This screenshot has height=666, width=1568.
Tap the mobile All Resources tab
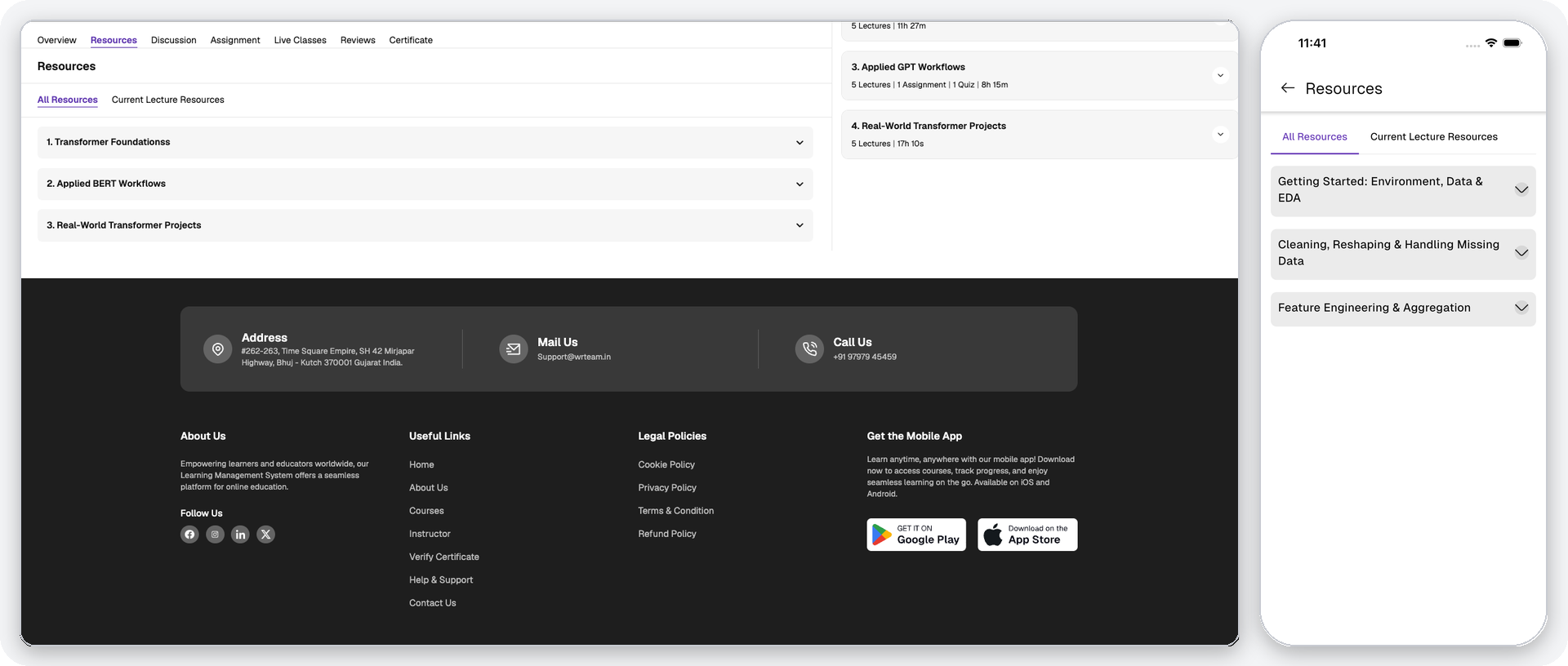(1315, 137)
